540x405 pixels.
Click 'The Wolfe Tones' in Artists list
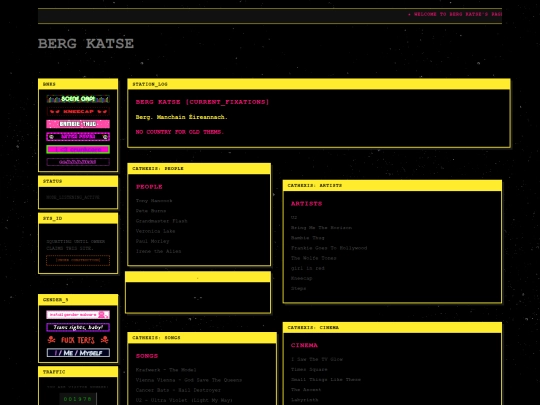coord(313,258)
